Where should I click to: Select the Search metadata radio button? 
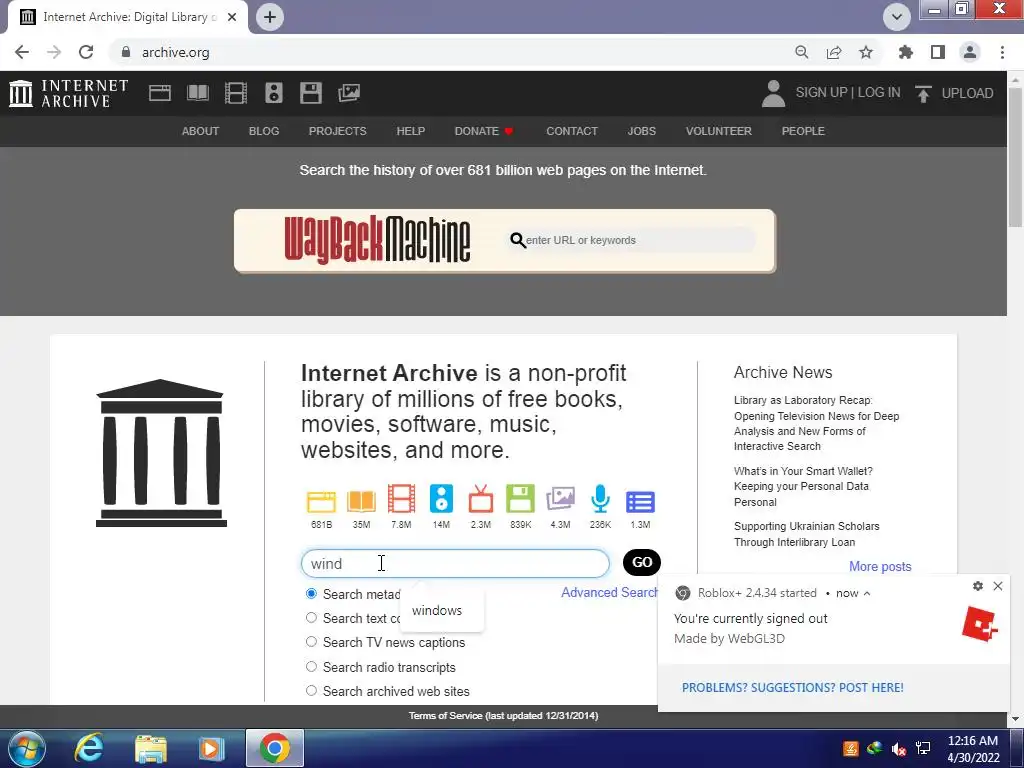[x=312, y=594]
